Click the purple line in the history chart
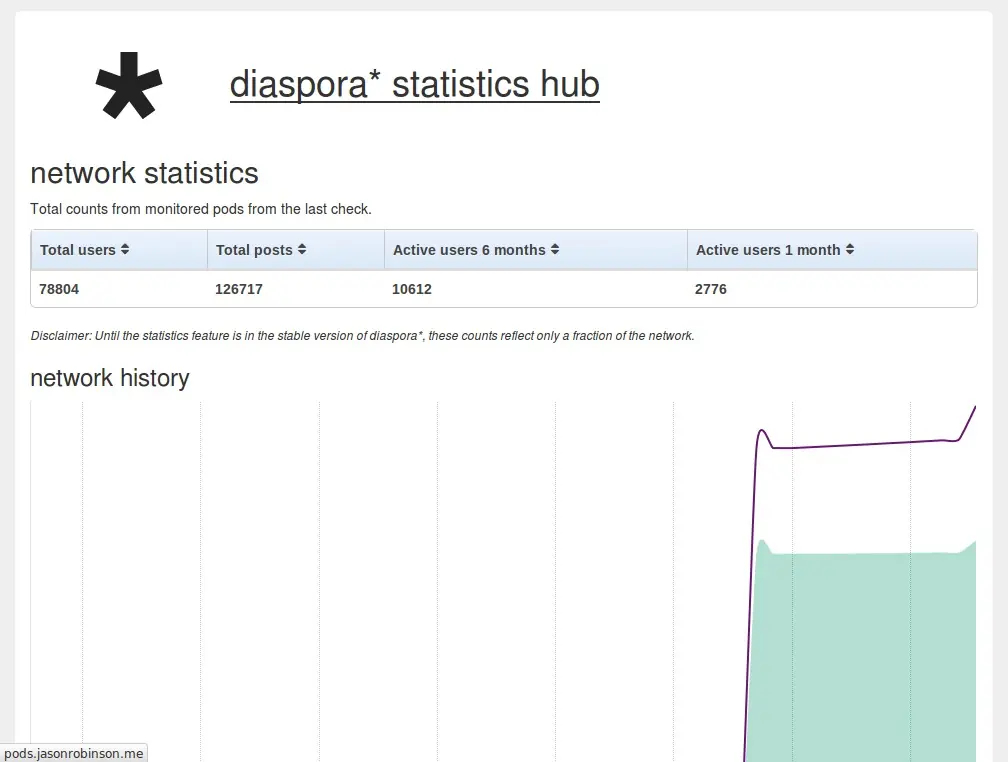 pos(861,444)
